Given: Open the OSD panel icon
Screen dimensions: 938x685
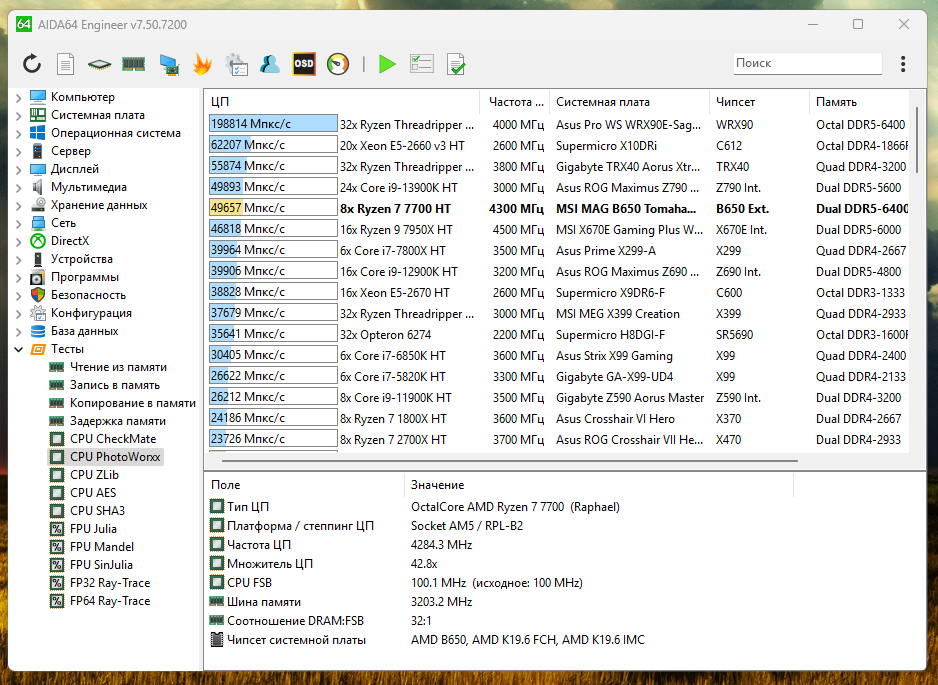Looking at the screenshot, I should [304, 63].
